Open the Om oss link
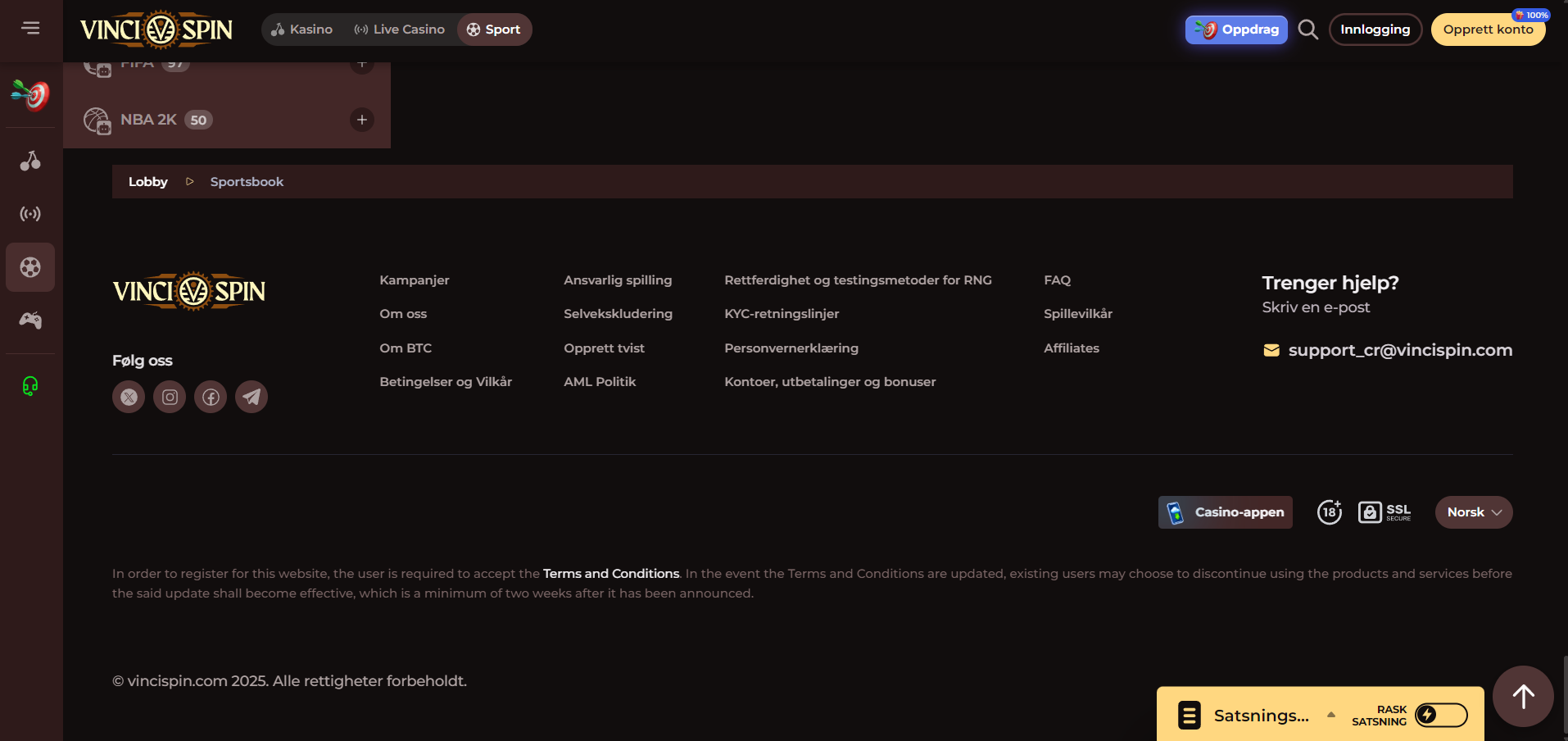The width and height of the screenshot is (1568, 741). pyautogui.click(x=403, y=314)
